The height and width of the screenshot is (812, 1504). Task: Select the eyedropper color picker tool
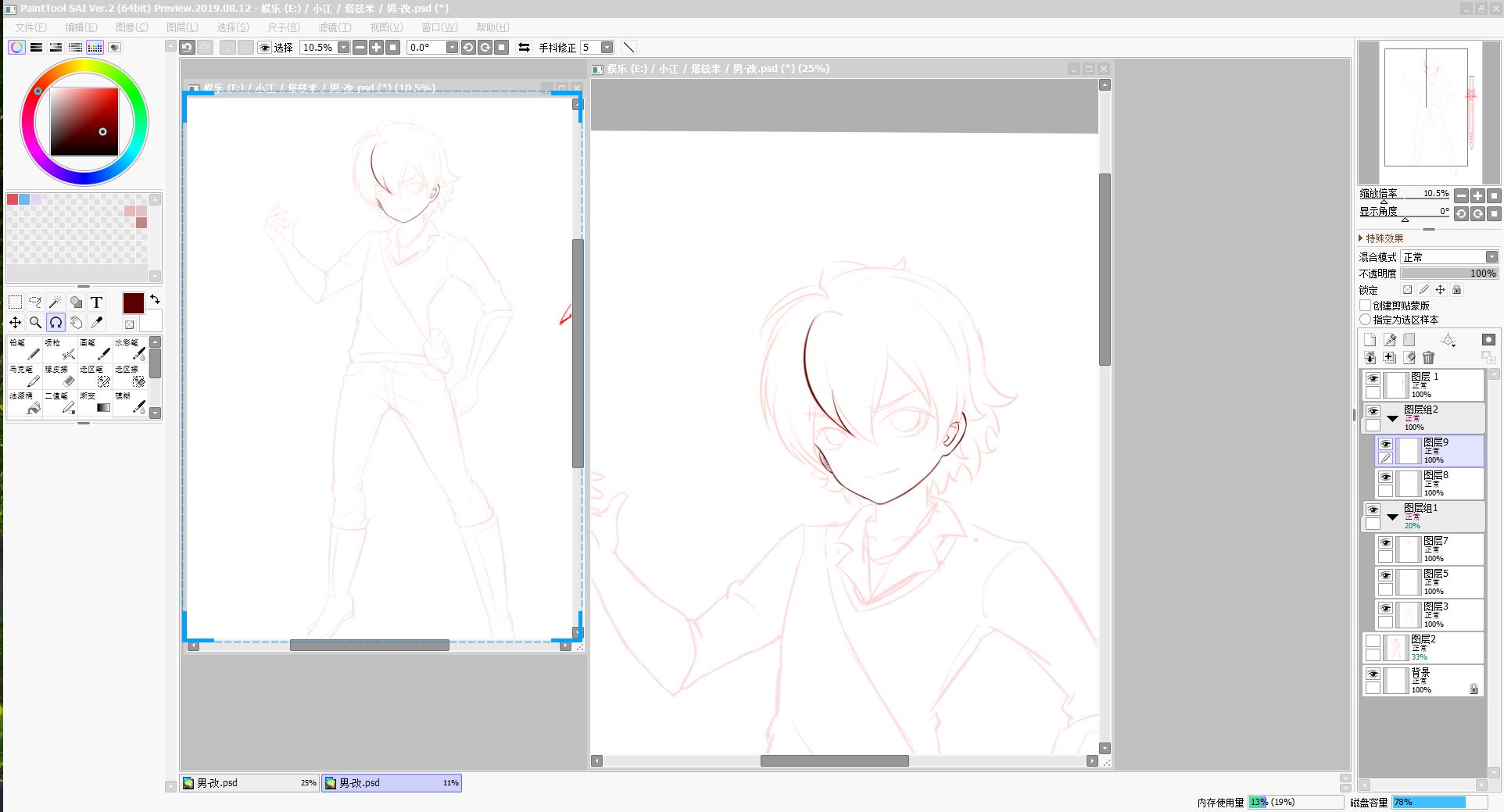(96, 322)
